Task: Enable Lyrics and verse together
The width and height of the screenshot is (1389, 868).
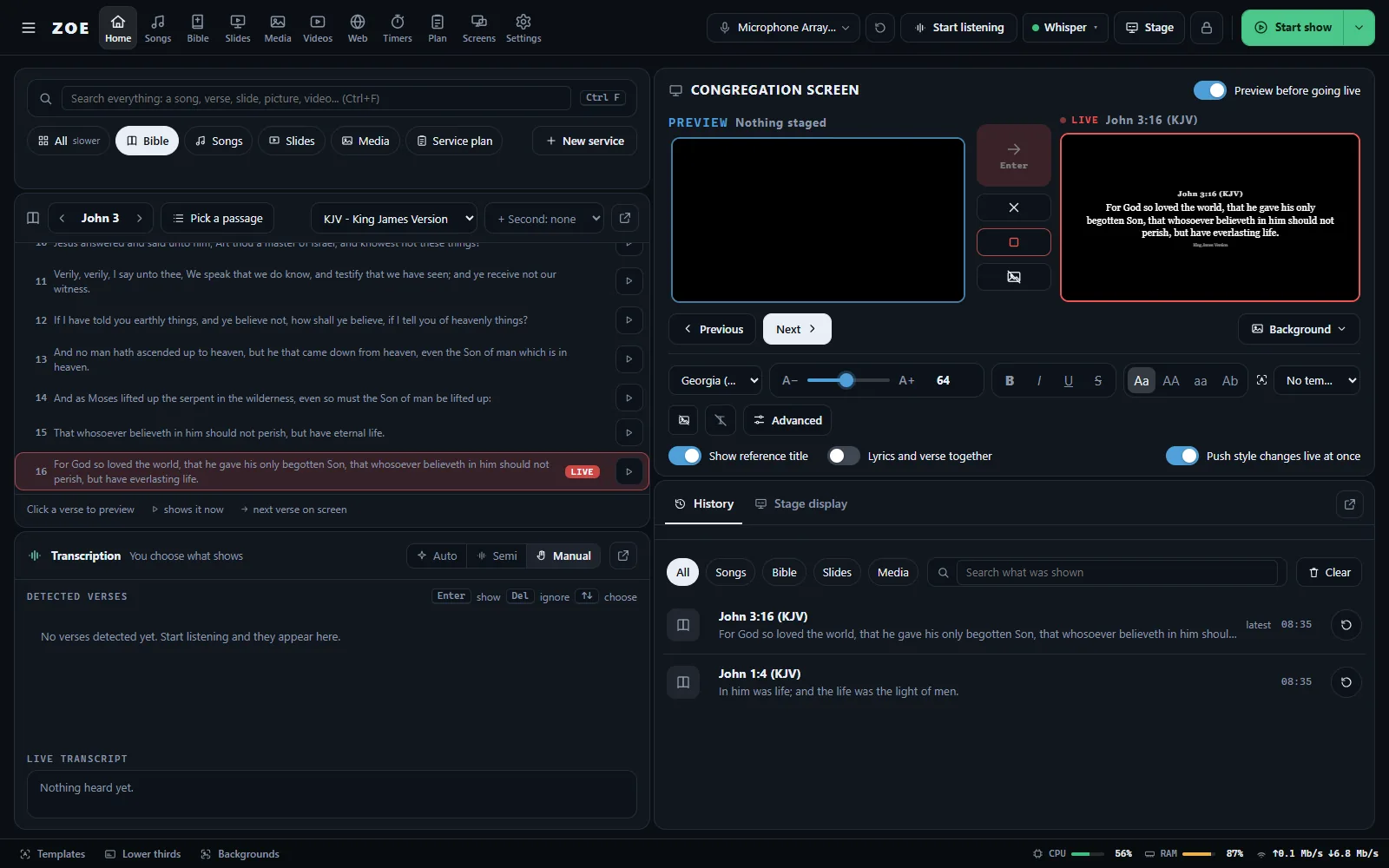Action: [x=844, y=456]
